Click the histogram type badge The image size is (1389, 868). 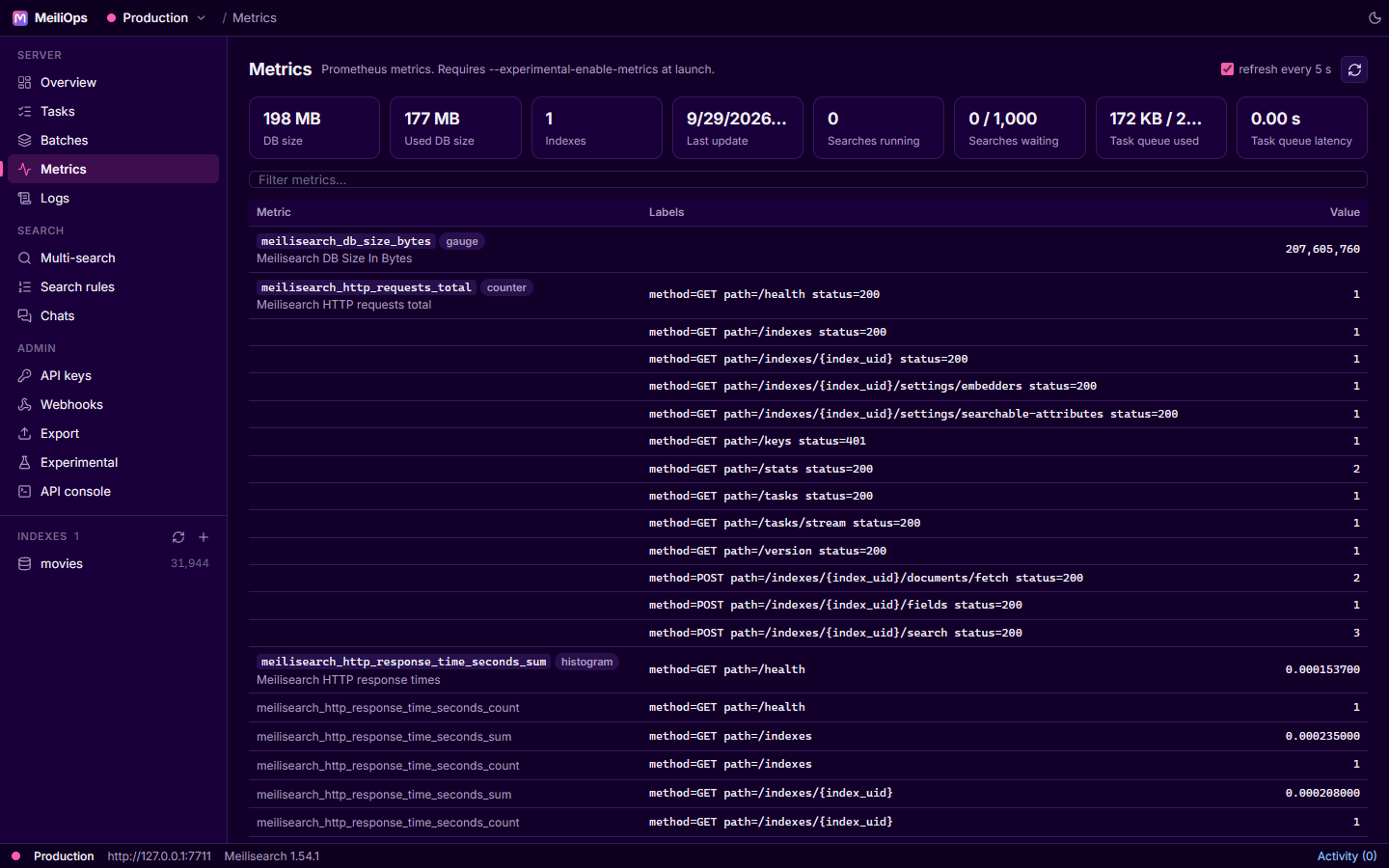pos(586,662)
